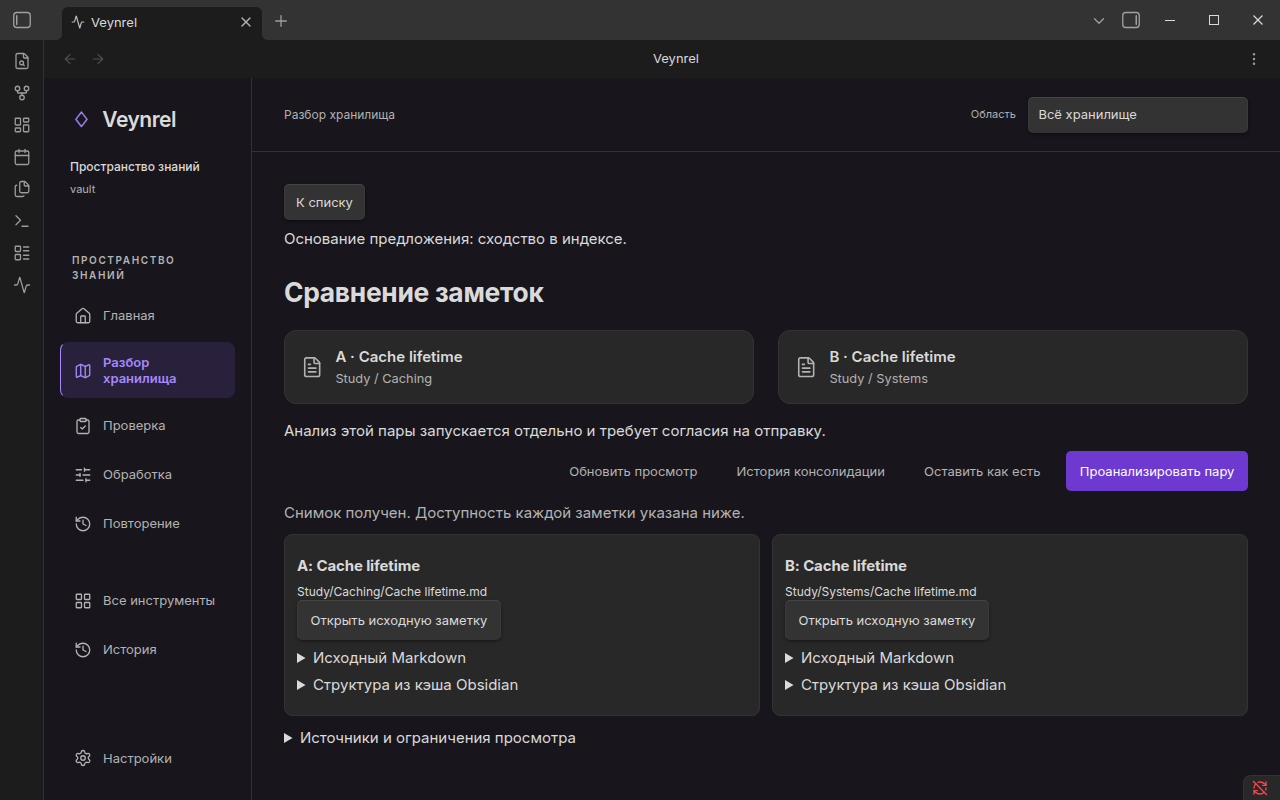The width and height of the screenshot is (1280, 800).
Task: Toggle the right sidebar icon
Action: click(x=1131, y=20)
